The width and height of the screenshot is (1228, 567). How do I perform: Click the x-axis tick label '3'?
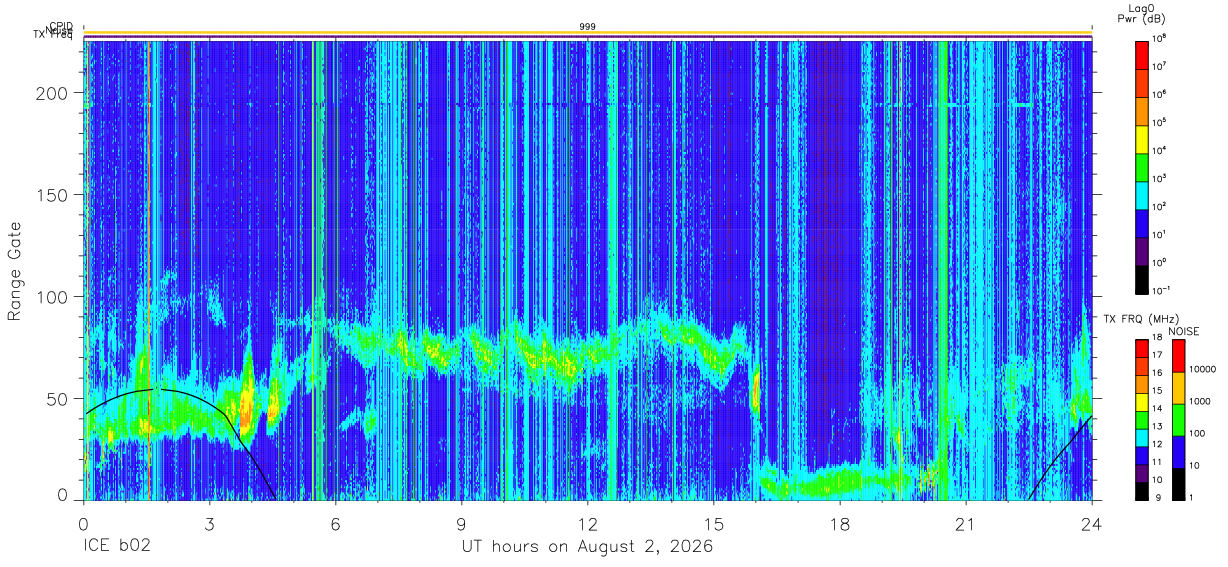pos(209,523)
